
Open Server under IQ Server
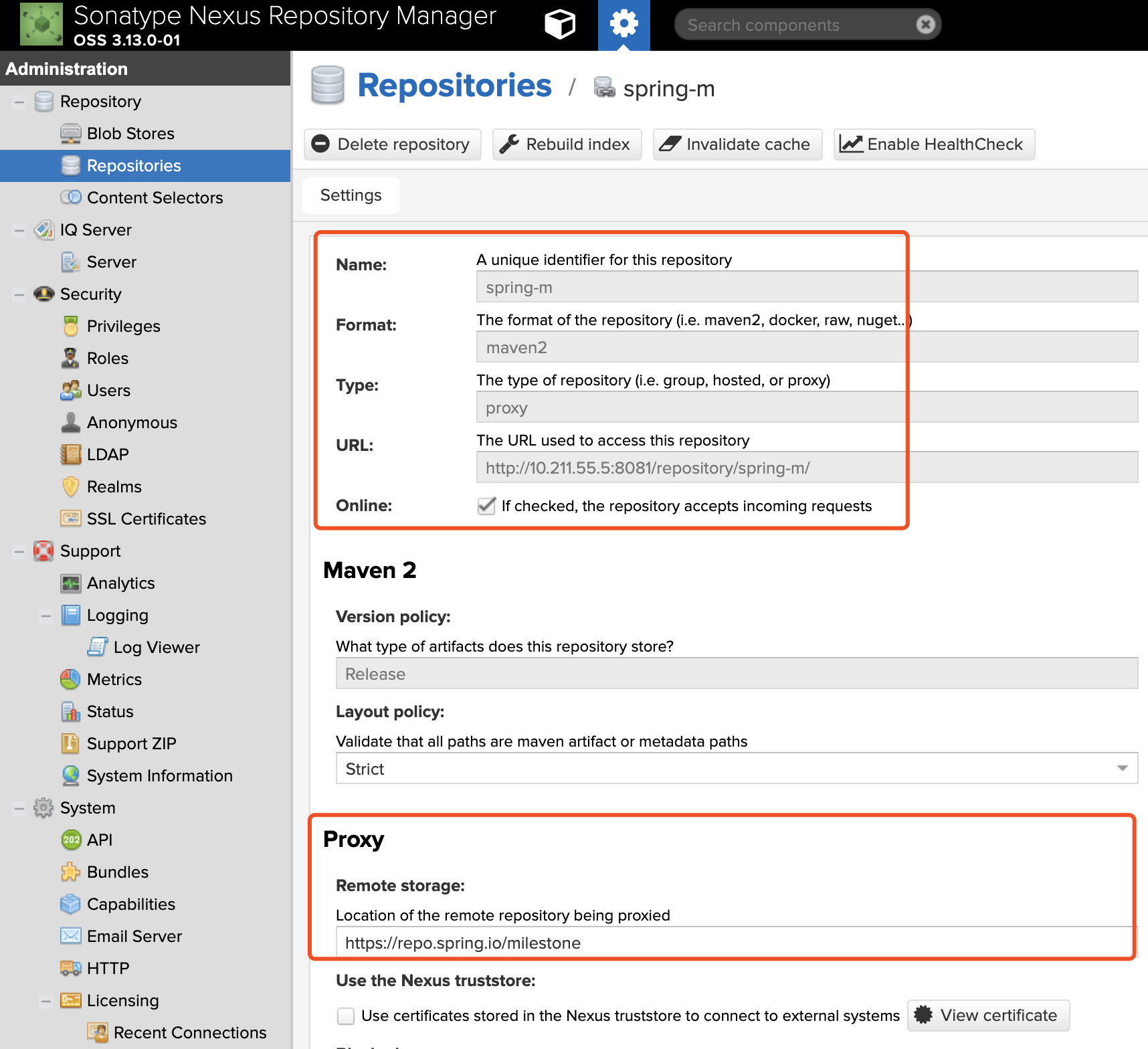[145, 262]
